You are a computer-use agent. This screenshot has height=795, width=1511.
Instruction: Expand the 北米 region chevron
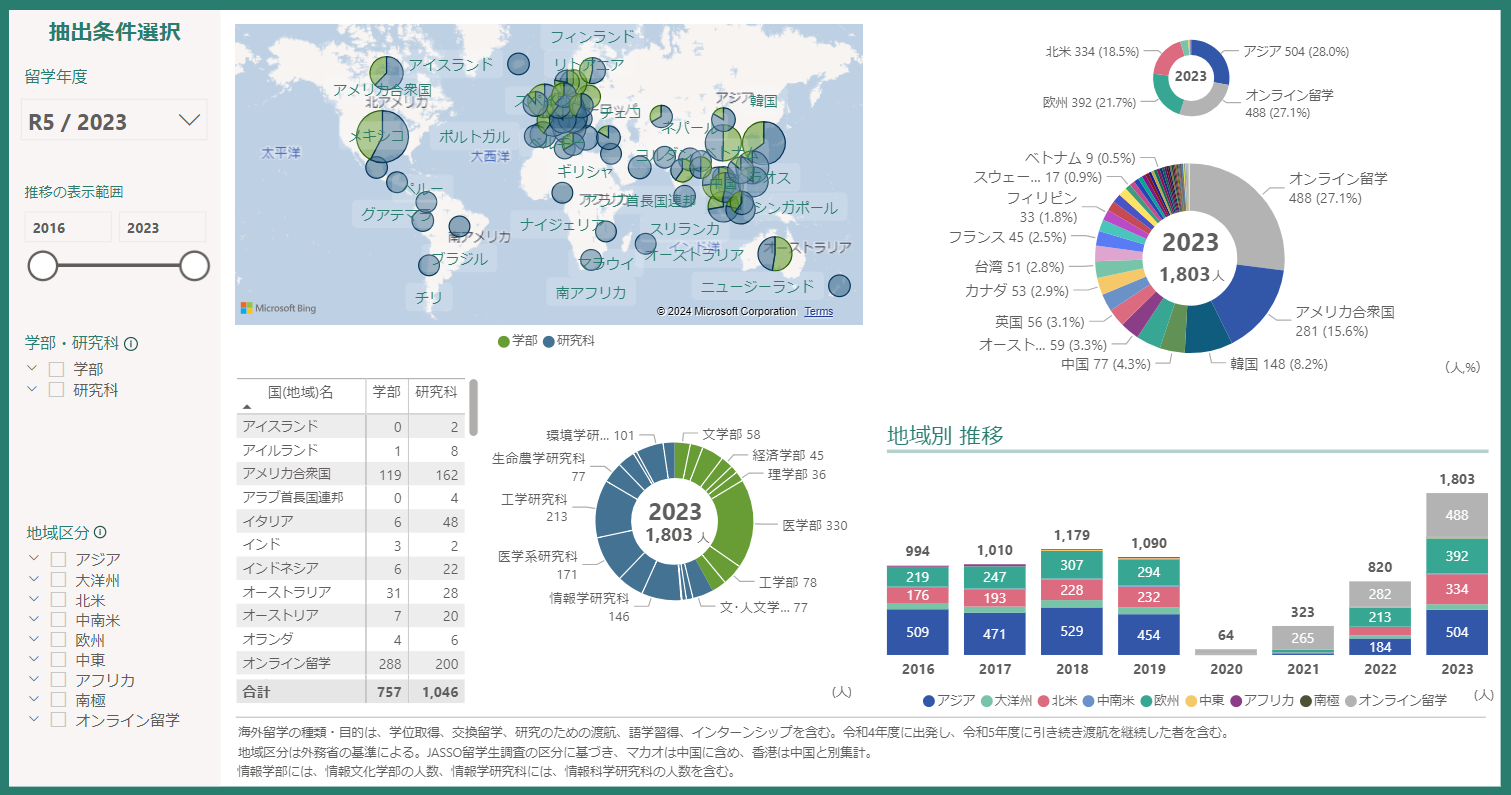(x=34, y=599)
